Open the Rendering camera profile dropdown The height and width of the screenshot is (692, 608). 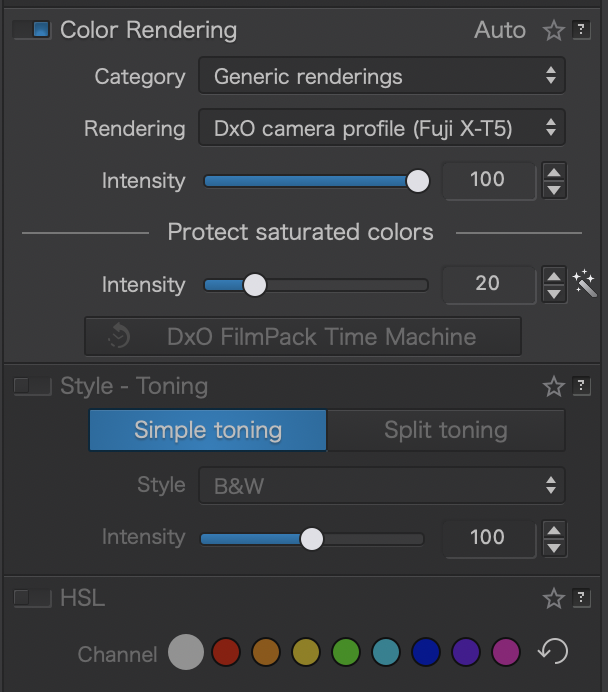pos(381,128)
